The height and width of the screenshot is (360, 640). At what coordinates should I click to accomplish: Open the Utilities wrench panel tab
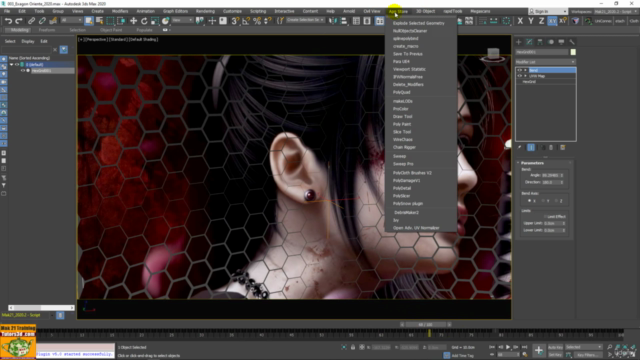pos(572,42)
